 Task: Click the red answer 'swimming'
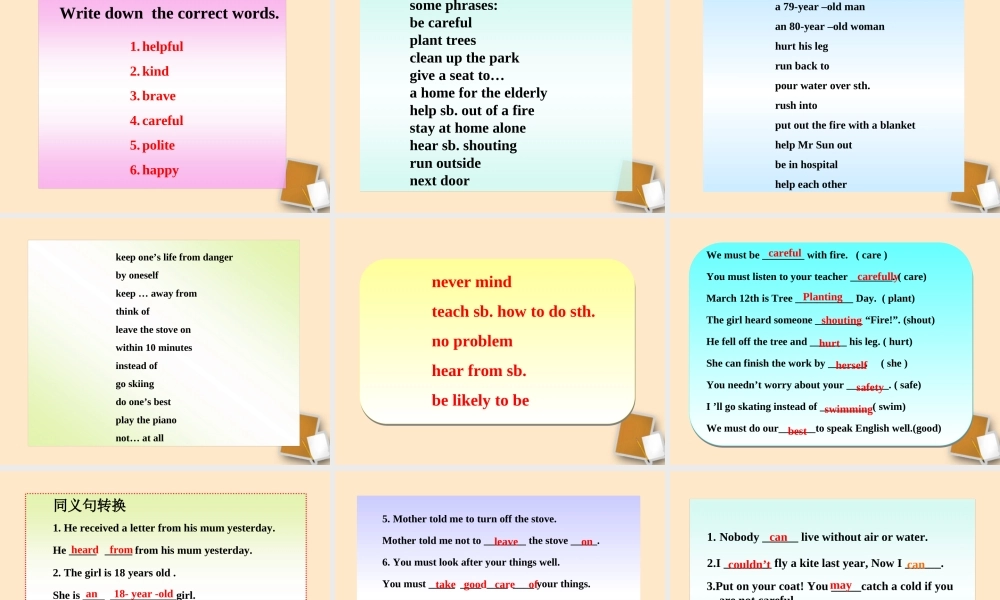[x=848, y=409]
